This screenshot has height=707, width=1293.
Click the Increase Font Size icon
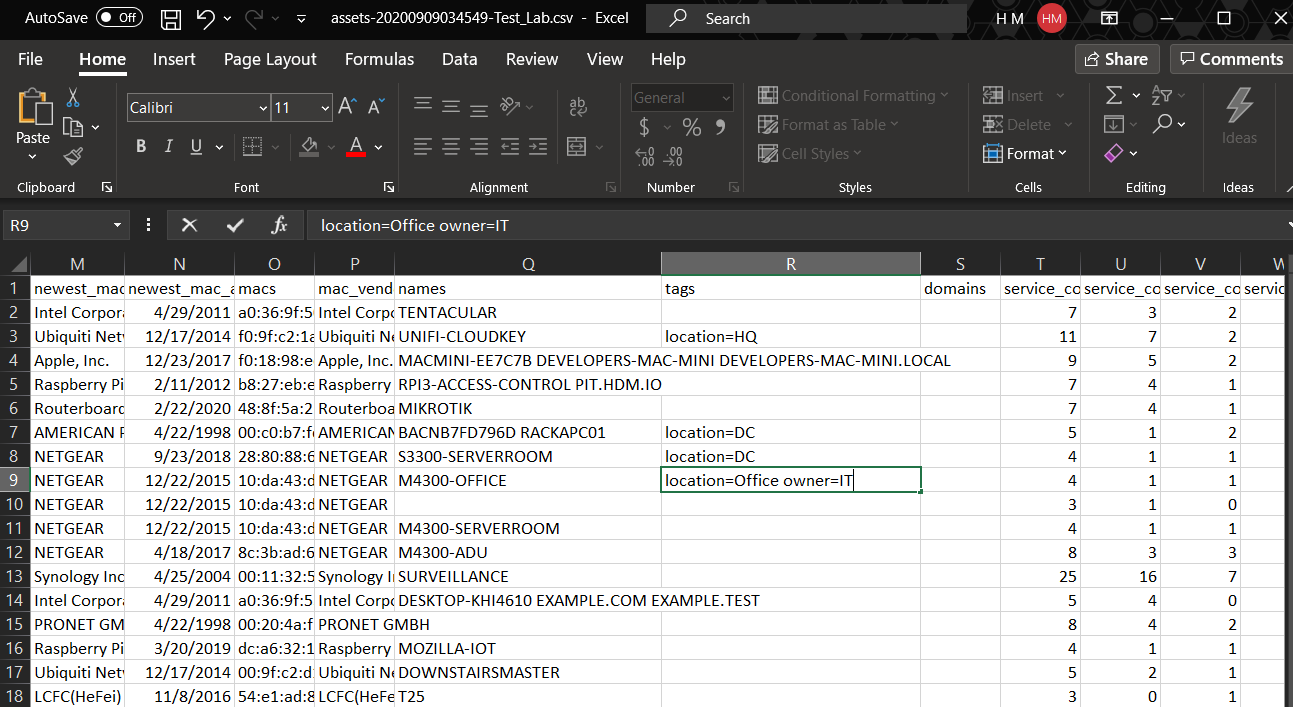coord(345,102)
